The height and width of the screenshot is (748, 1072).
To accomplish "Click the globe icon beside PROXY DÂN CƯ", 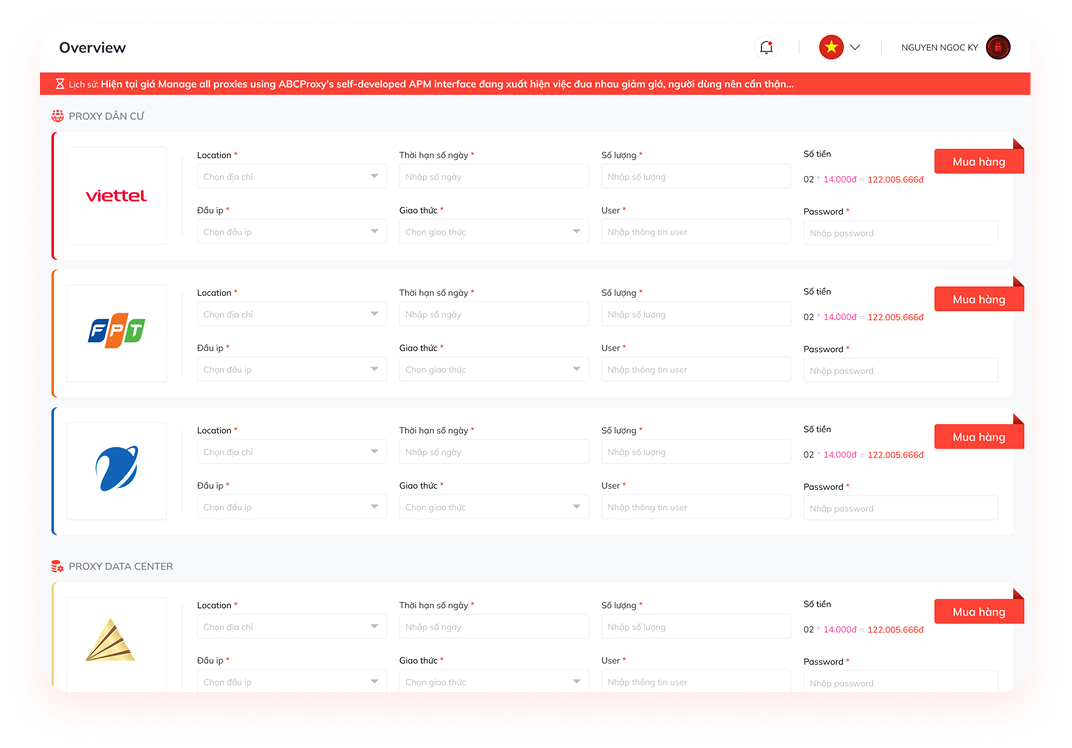I will tap(57, 115).
